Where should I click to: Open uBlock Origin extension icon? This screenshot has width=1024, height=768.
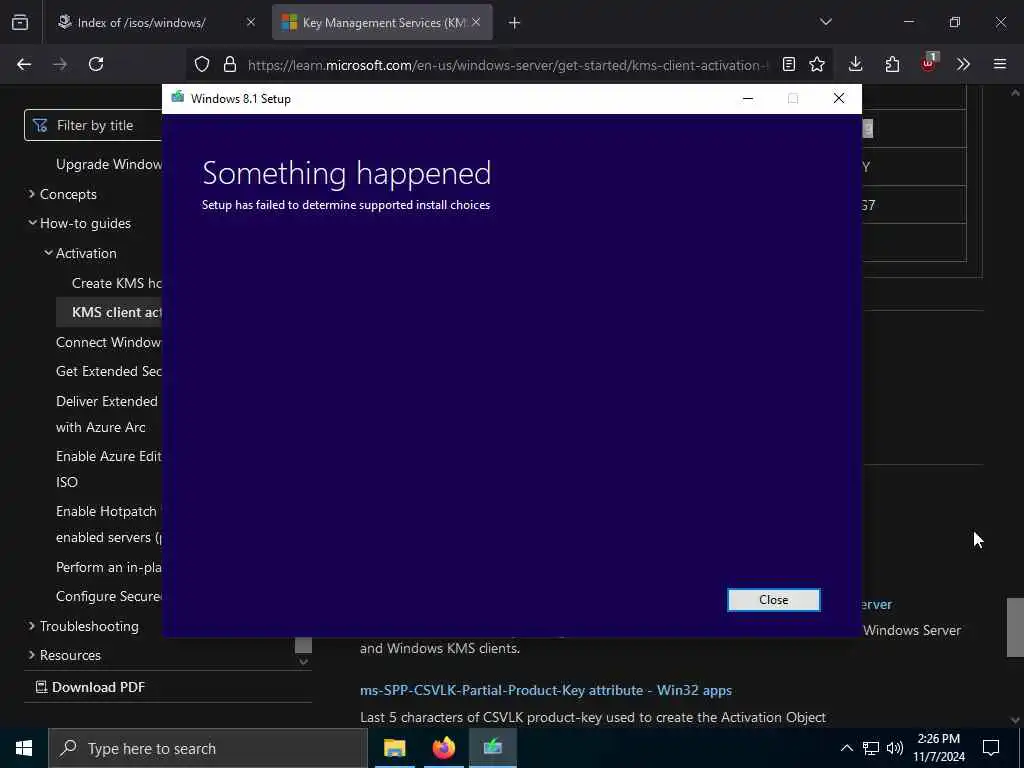coord(928,64)
